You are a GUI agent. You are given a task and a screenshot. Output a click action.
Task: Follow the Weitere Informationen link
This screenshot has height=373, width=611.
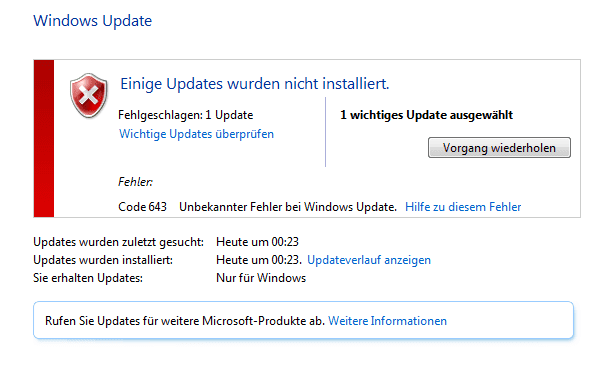click(387, 321)
